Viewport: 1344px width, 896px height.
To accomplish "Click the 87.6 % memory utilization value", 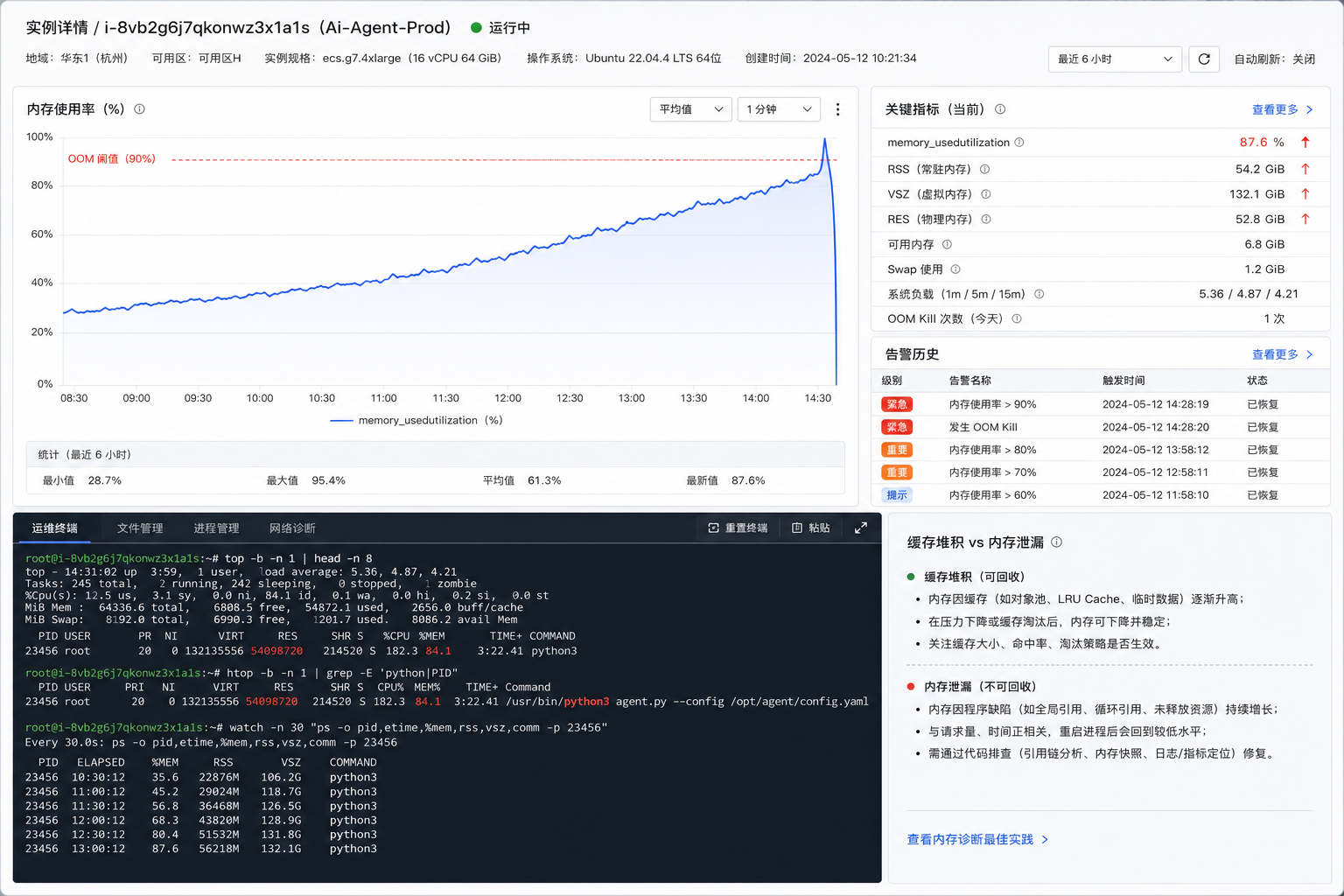I will (x=1262, y=142).
